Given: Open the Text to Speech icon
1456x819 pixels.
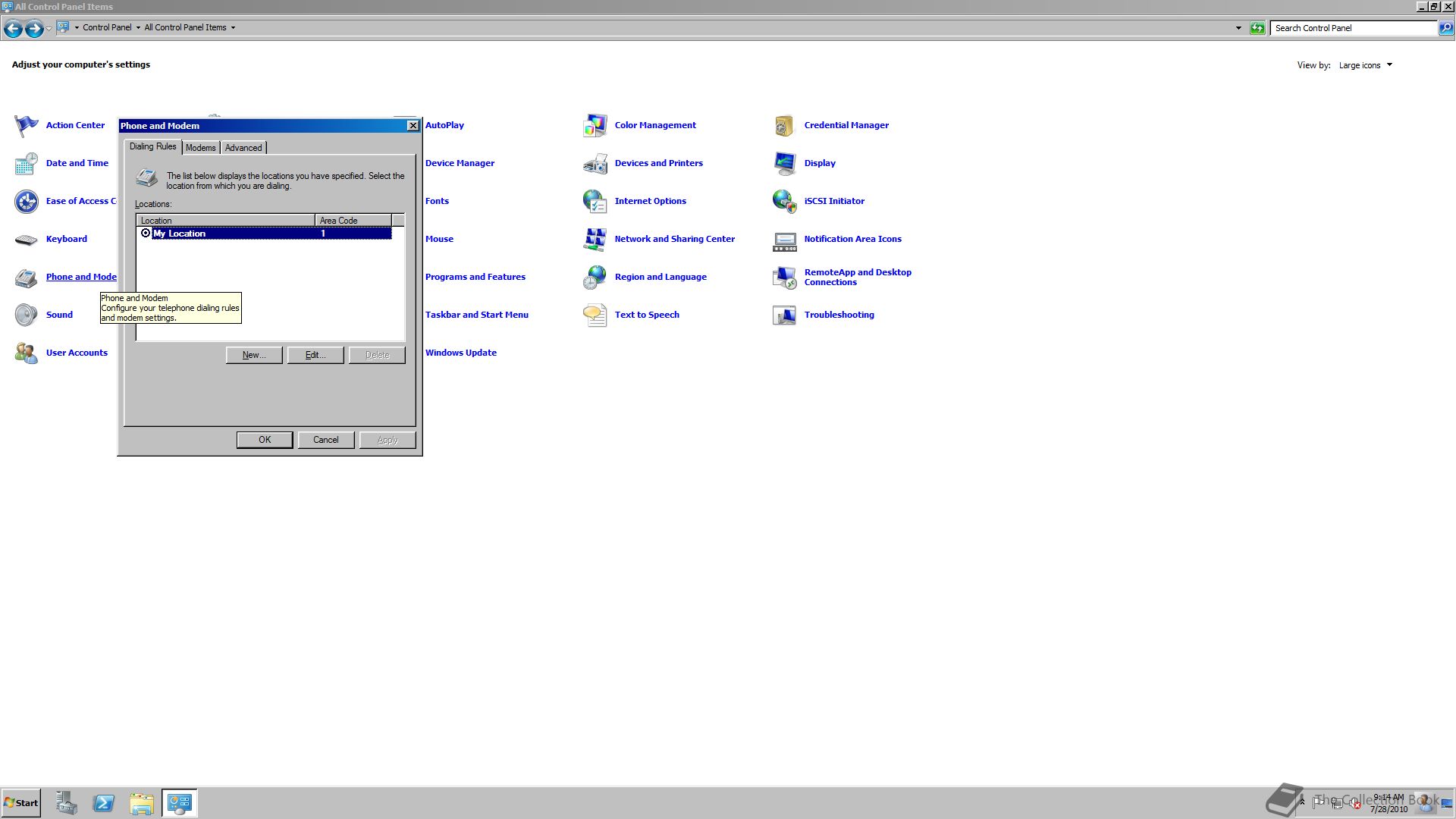Looking at the screenshot, I should tap(595, 315).
